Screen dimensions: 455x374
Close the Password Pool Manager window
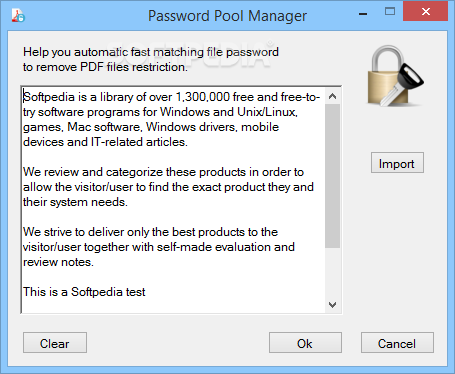pos(425,12)
